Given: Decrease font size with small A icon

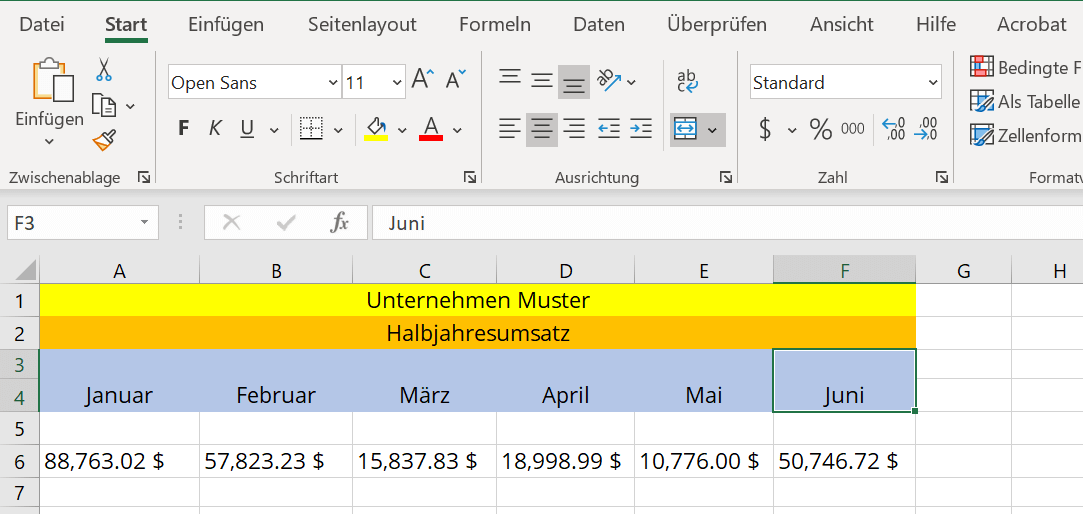Looking at the screenshot, I should [x=455, y=81].
